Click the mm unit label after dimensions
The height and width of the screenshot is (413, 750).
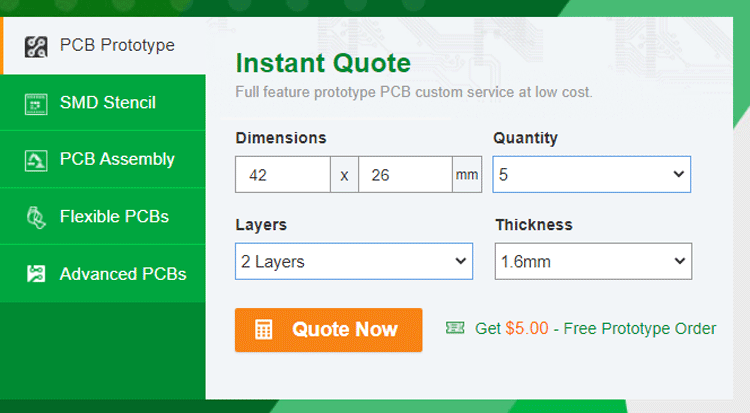[x=467, y=175]
